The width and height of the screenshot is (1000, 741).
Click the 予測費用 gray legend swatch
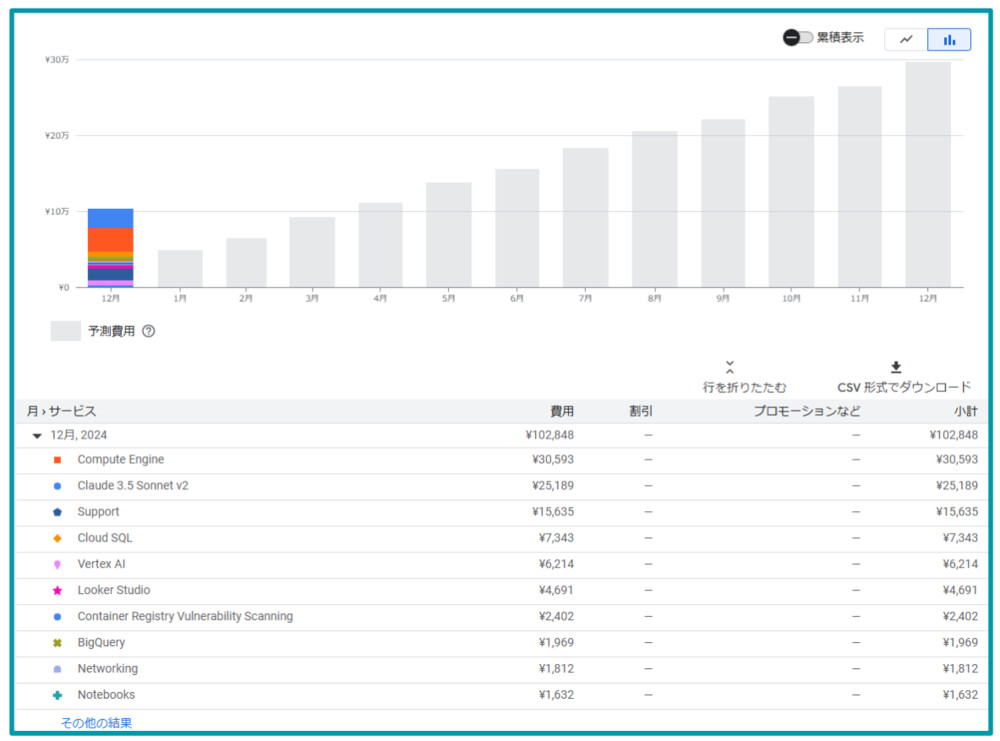tap(66, 331)
